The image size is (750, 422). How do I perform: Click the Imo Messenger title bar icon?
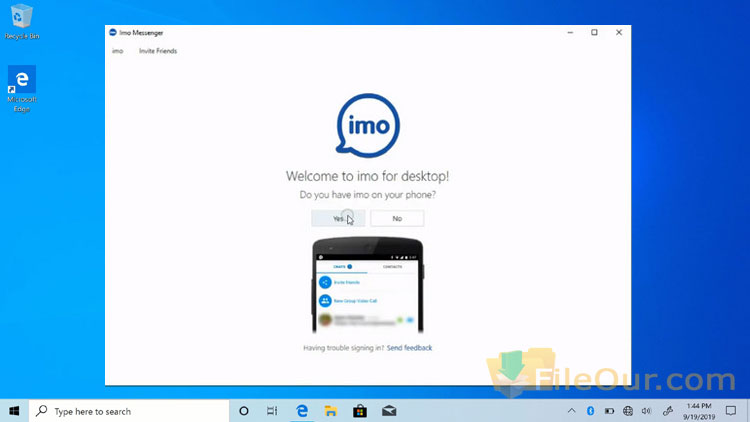113,33
